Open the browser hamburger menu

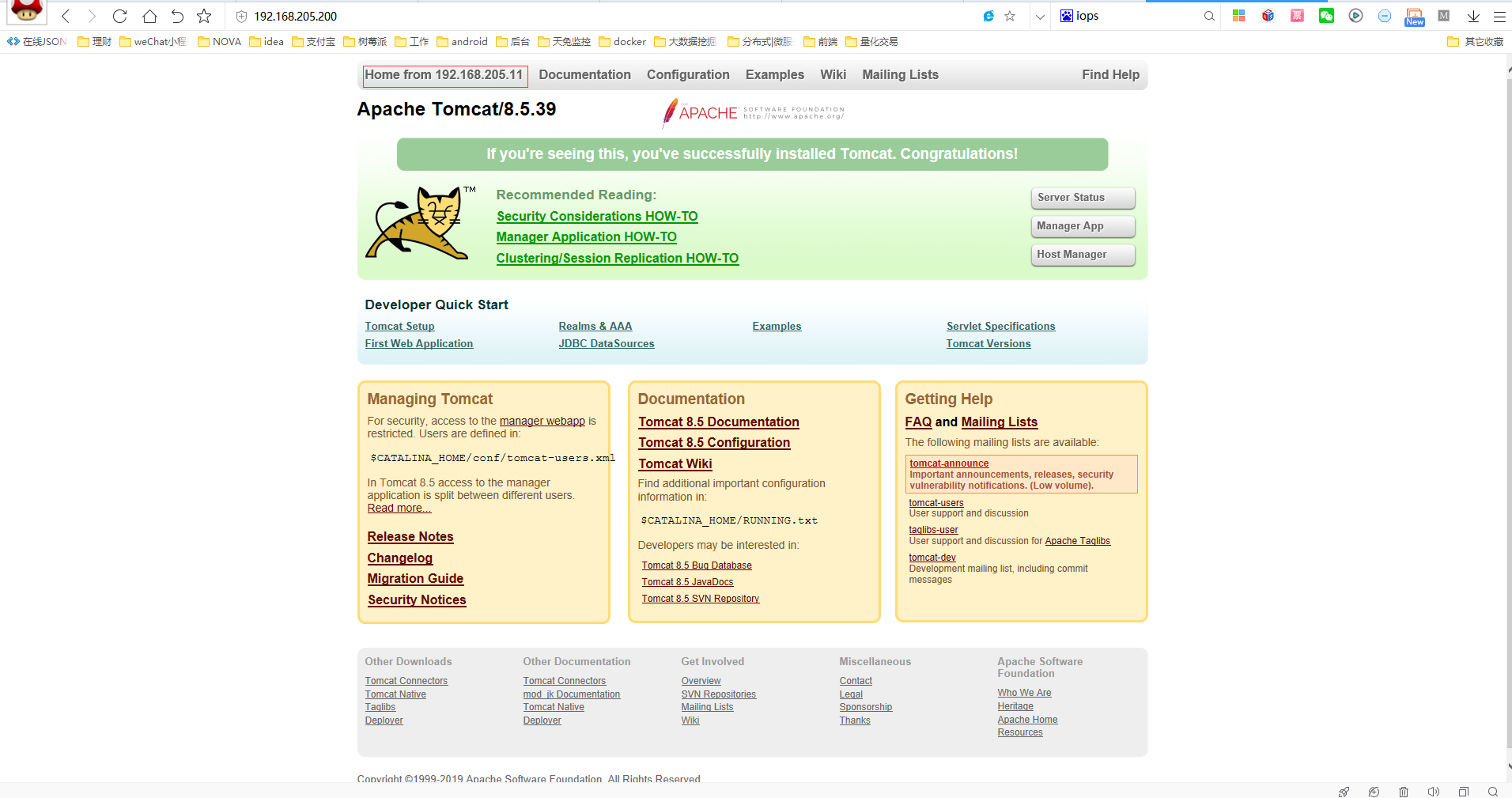[1499, 16]
